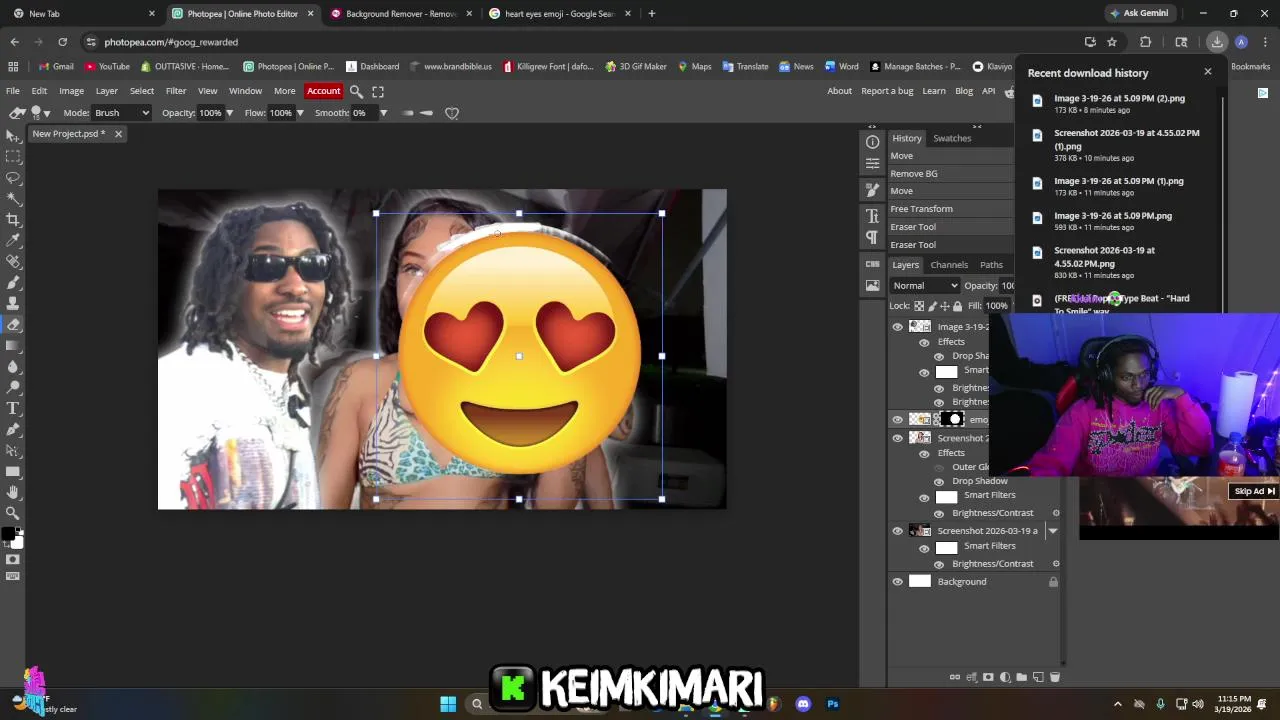
Task: Select the Type tool
Action: (13, 409)
